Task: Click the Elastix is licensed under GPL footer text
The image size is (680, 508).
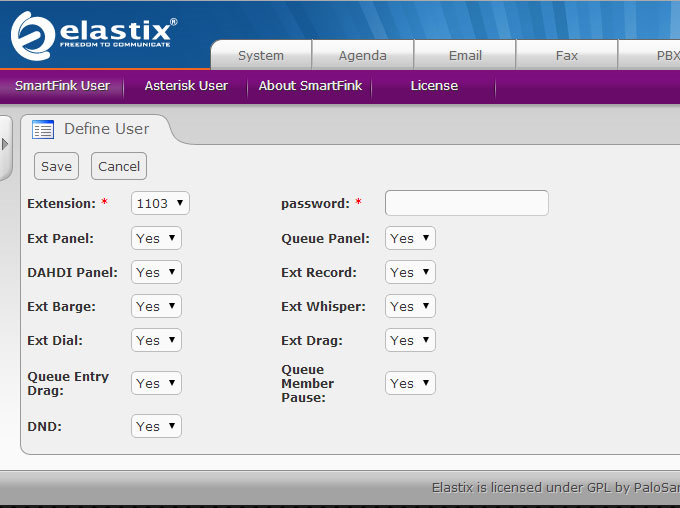Action: coord(556,488)
